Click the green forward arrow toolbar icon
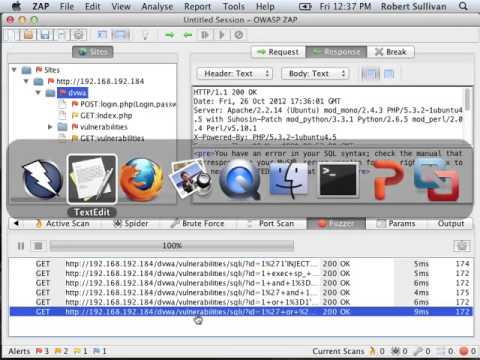Image resolution: width=480 pixels, height=360 pixels. tap(170, 35)
